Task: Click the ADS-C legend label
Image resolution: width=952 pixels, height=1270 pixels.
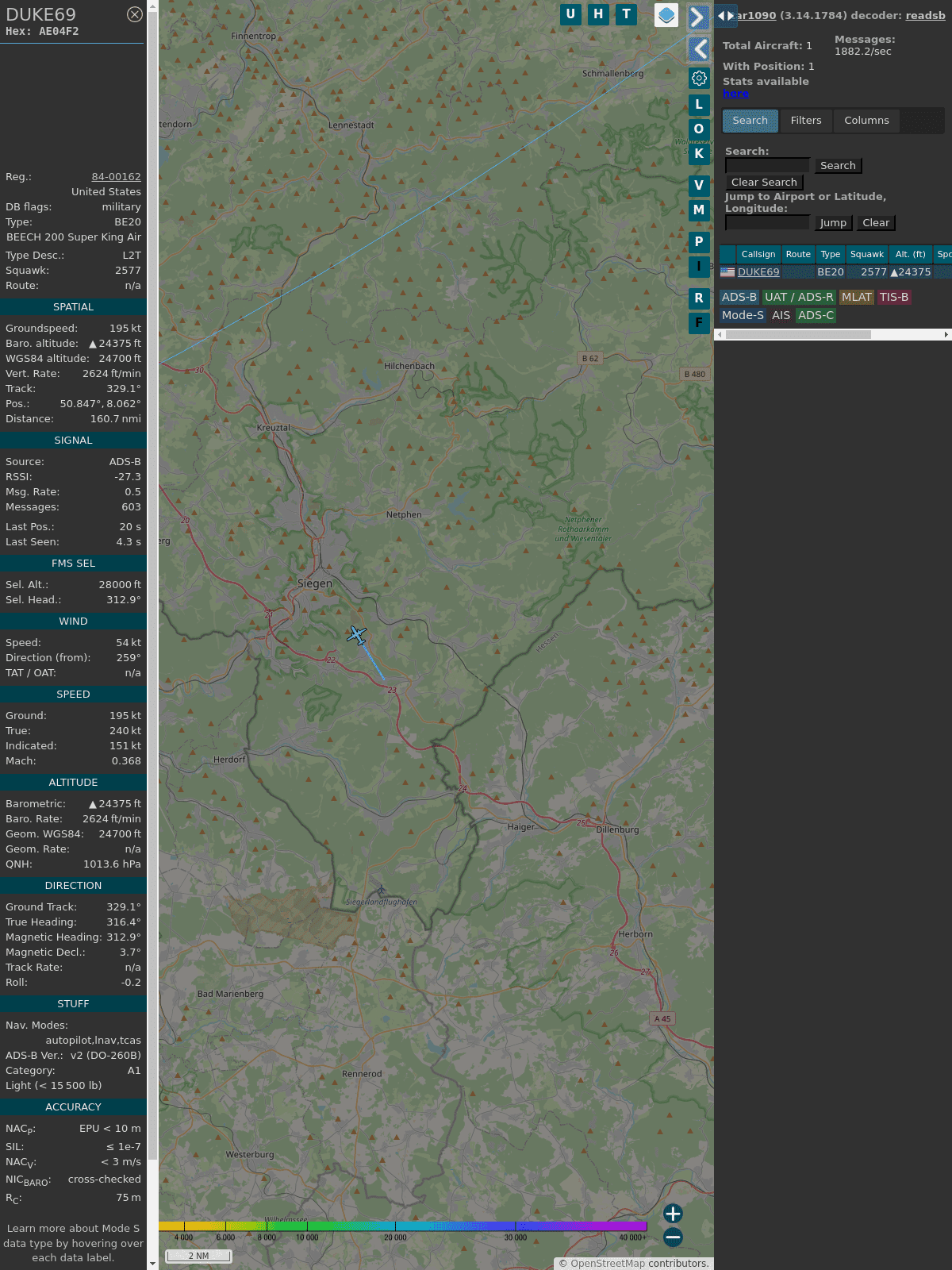Action: point(816,315)
